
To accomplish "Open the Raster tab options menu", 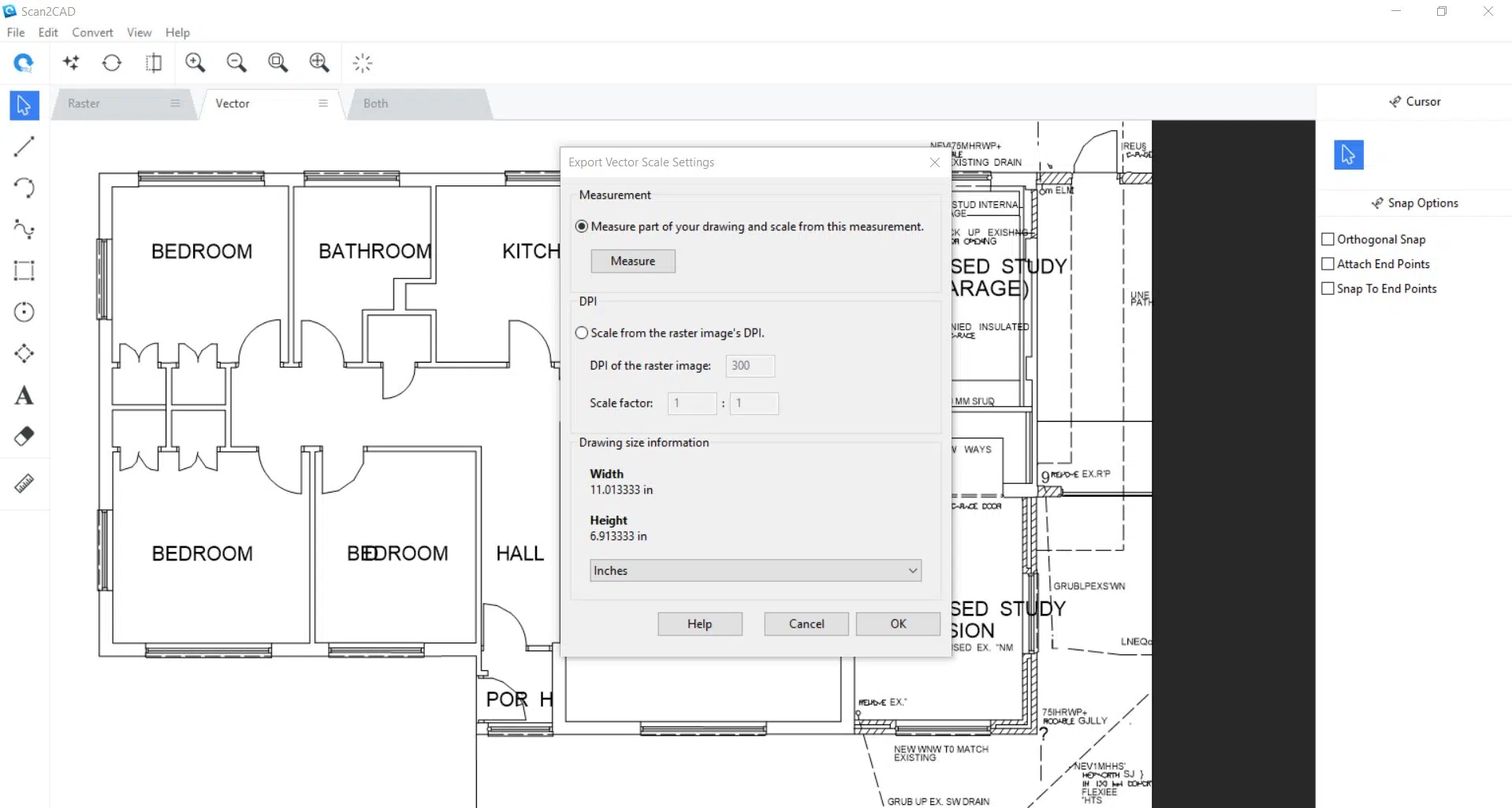I will click(175, 103).
